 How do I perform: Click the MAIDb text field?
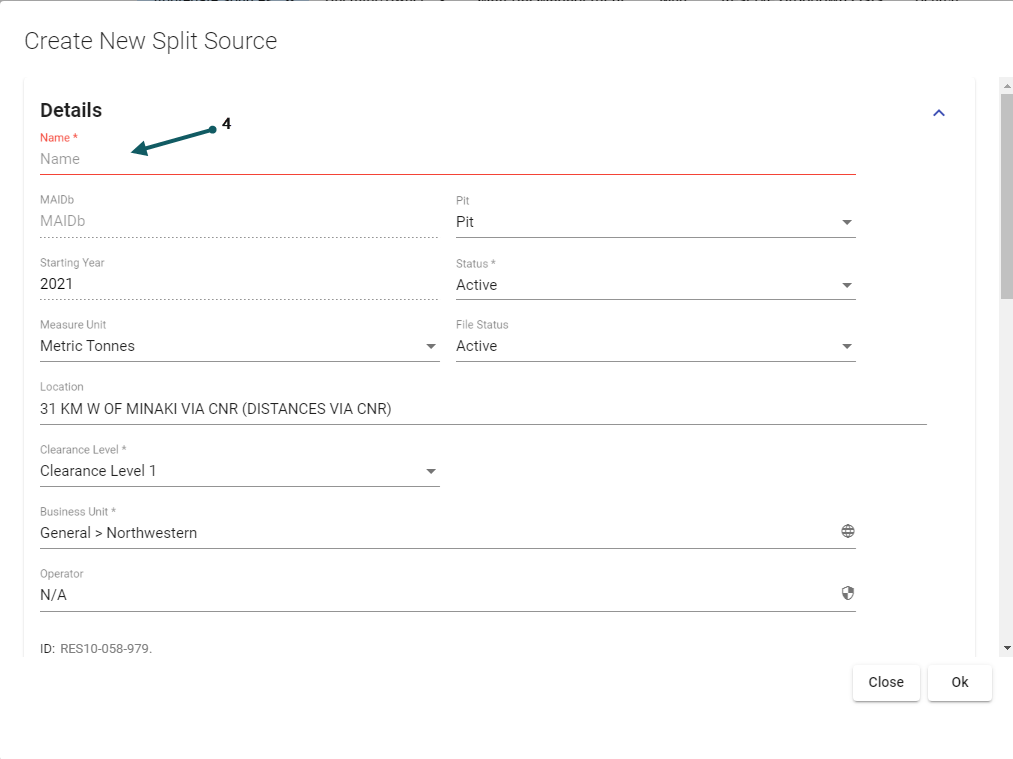pos(238,222)
